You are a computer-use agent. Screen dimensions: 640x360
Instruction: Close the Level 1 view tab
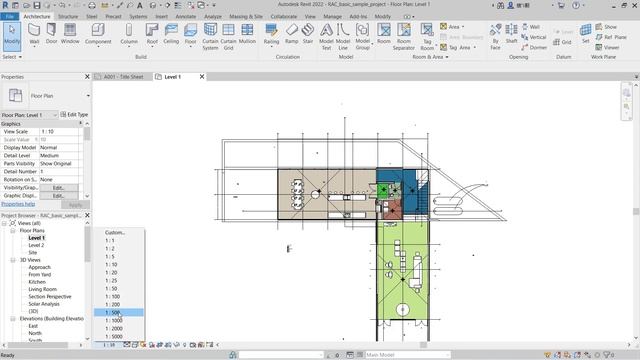[x=202, y=77]
